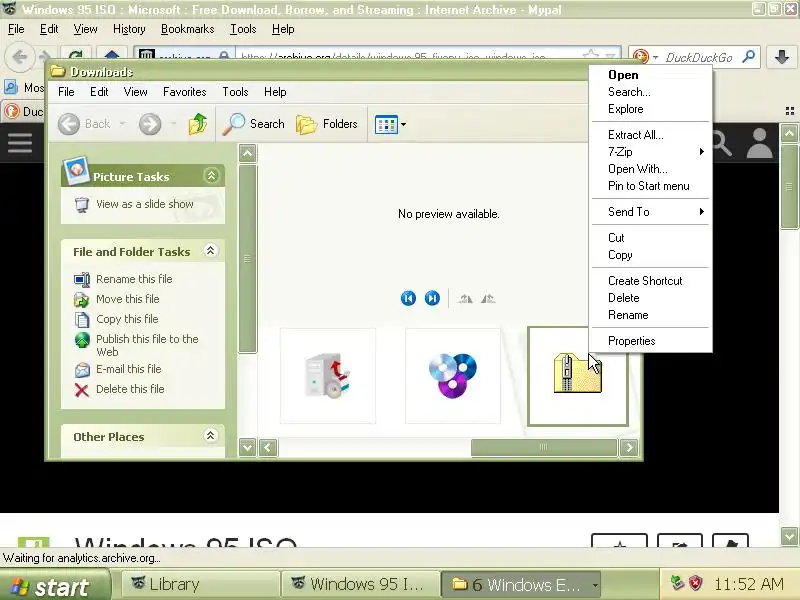
Task: Click the Mypal browser back button
Action: [x=20, y=56]
